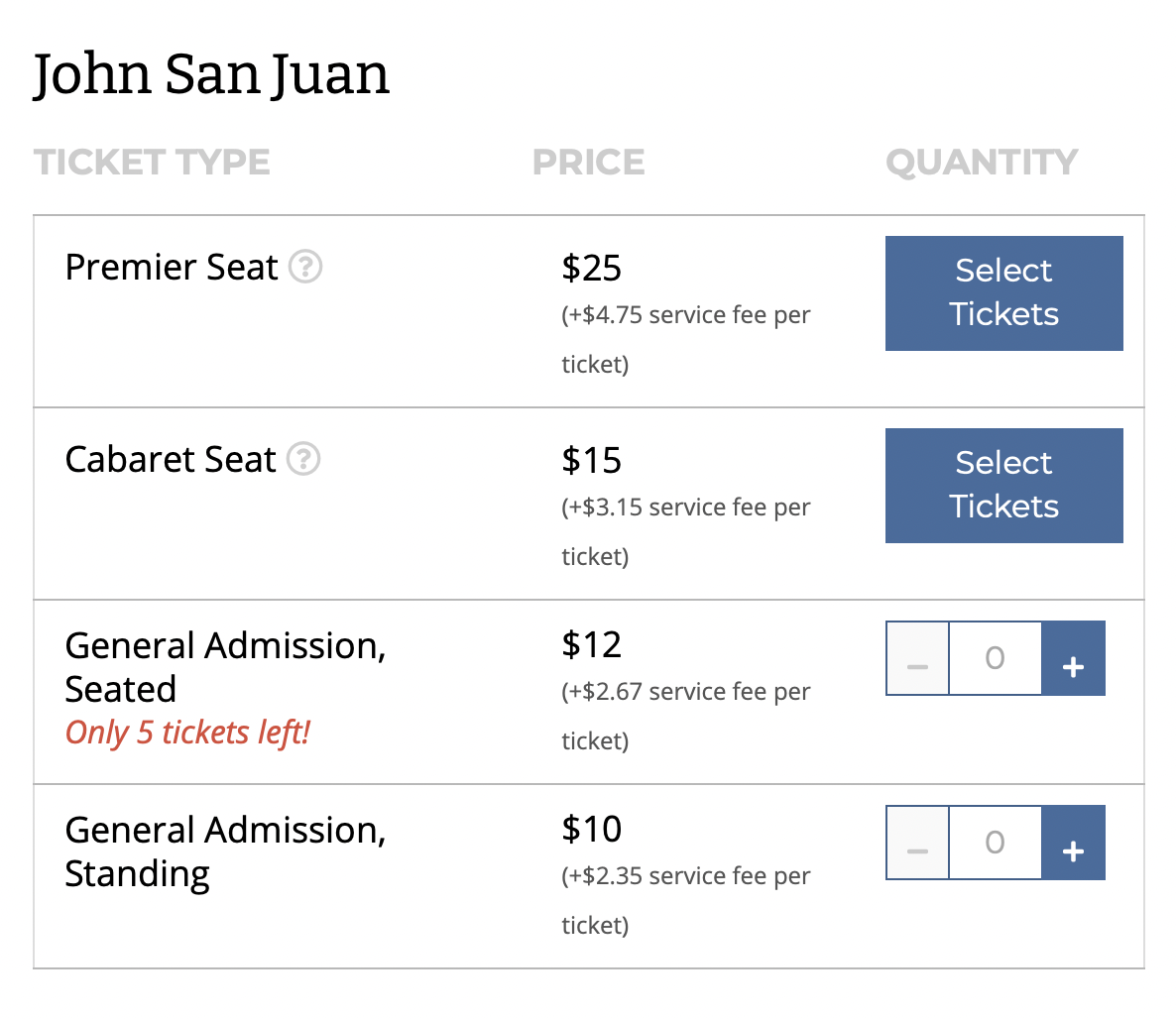This screenshot has width=1176, height=1019.
Task: Click the TICKET TYPE column header
Action: pos(152,162)
